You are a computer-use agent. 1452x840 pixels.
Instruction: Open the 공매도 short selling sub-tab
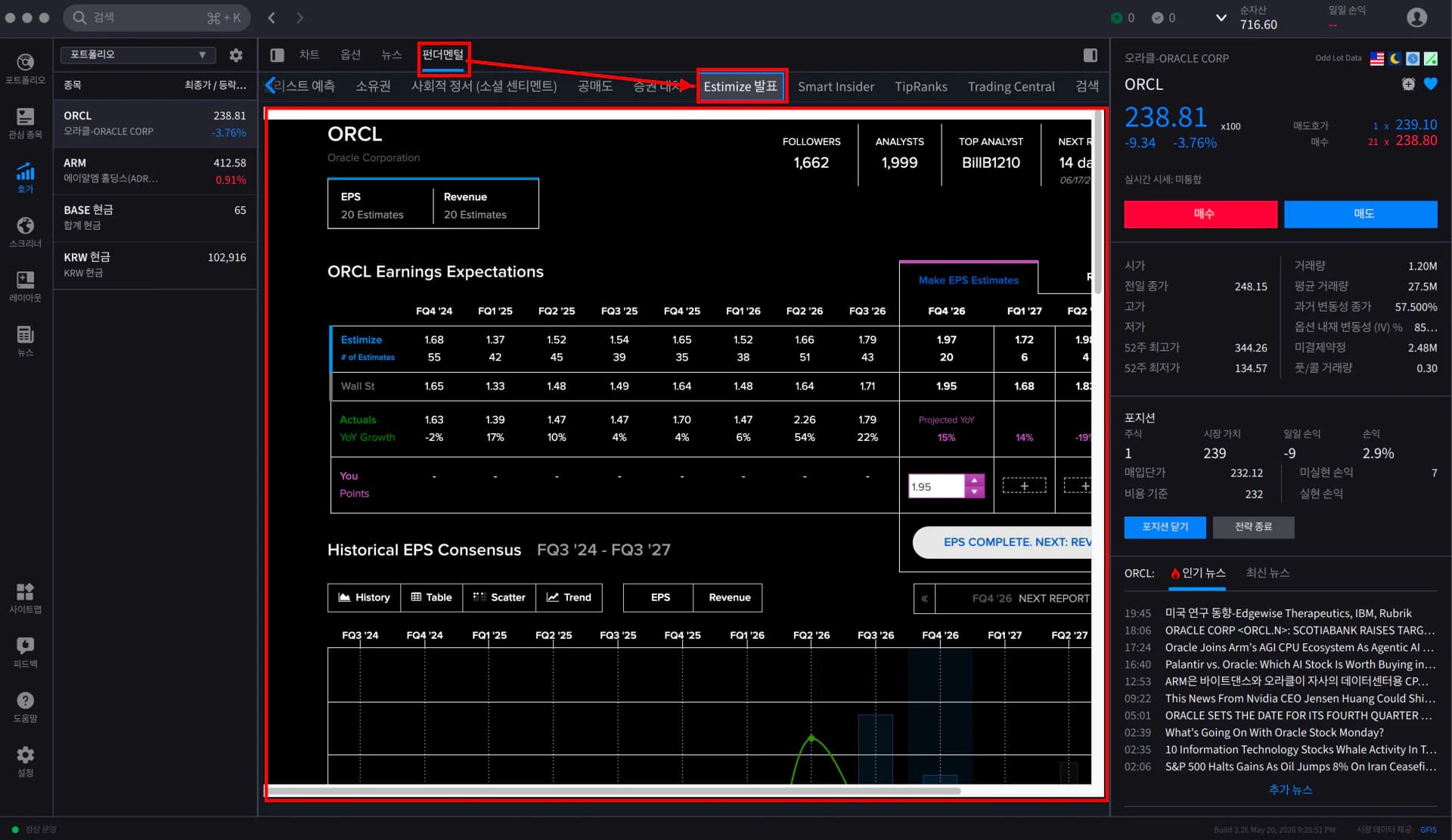tap(594, 86)
